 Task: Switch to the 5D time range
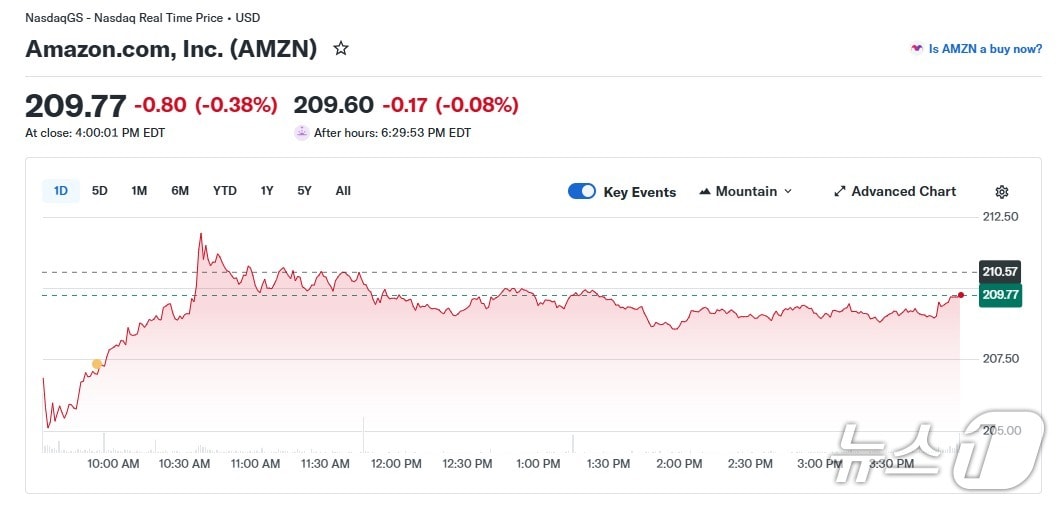click(x=100, y=190)
